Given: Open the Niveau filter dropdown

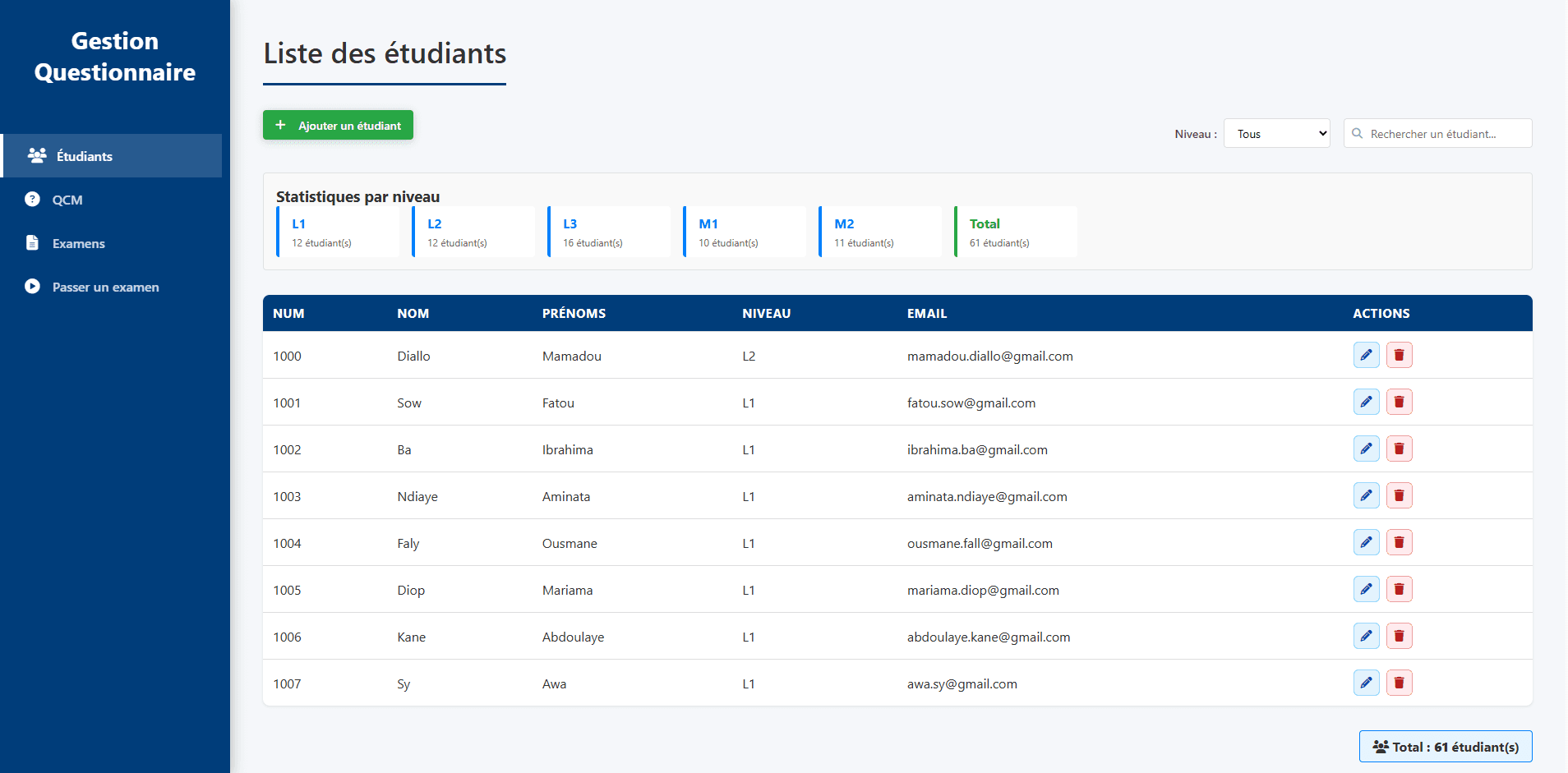Looking at the screenshot, I should [1276, 133].
